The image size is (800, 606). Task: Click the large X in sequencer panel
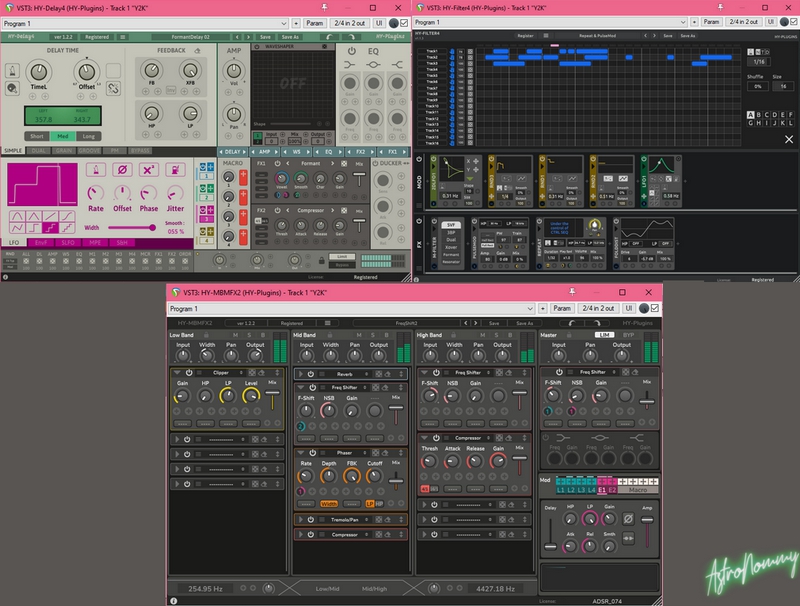click(789, 139)
